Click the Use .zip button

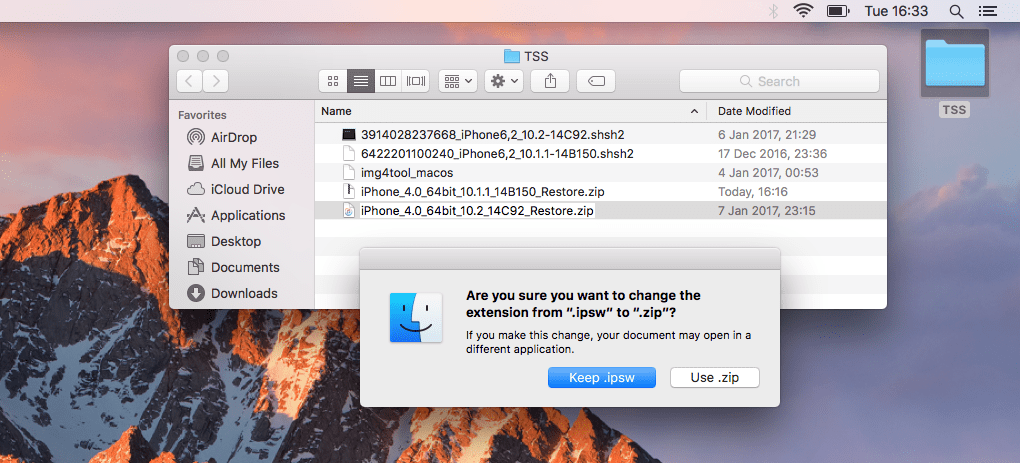tap(715, 377)
